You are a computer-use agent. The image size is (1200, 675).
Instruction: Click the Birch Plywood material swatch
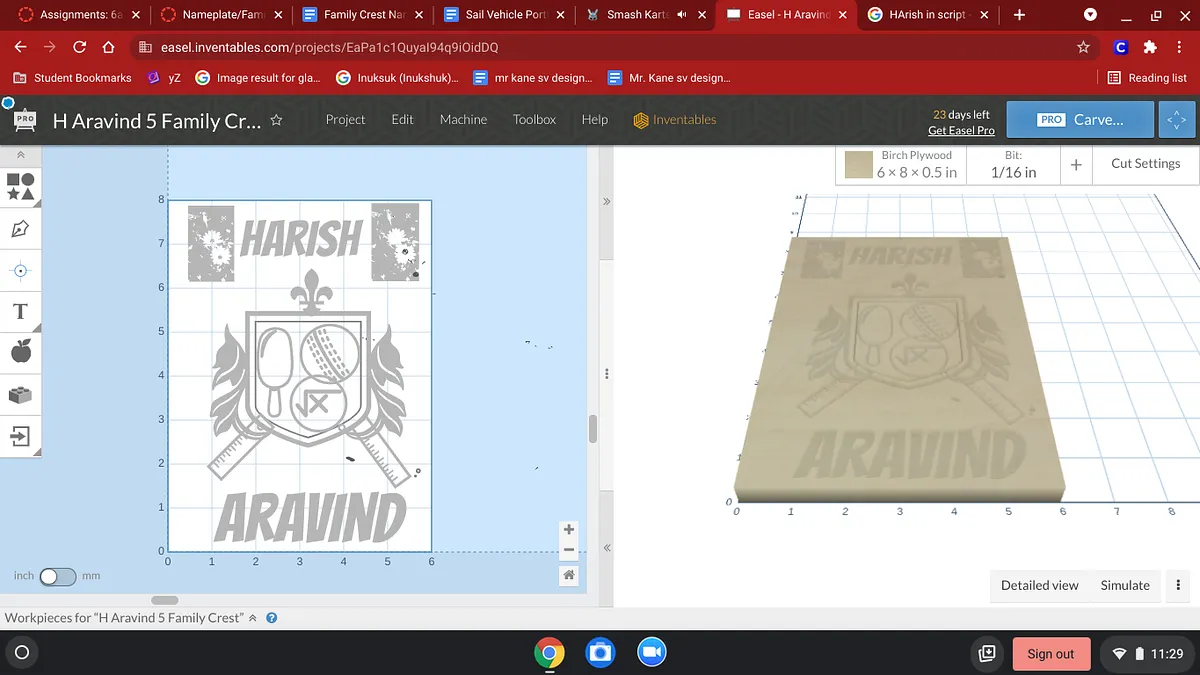coord(858,165)
